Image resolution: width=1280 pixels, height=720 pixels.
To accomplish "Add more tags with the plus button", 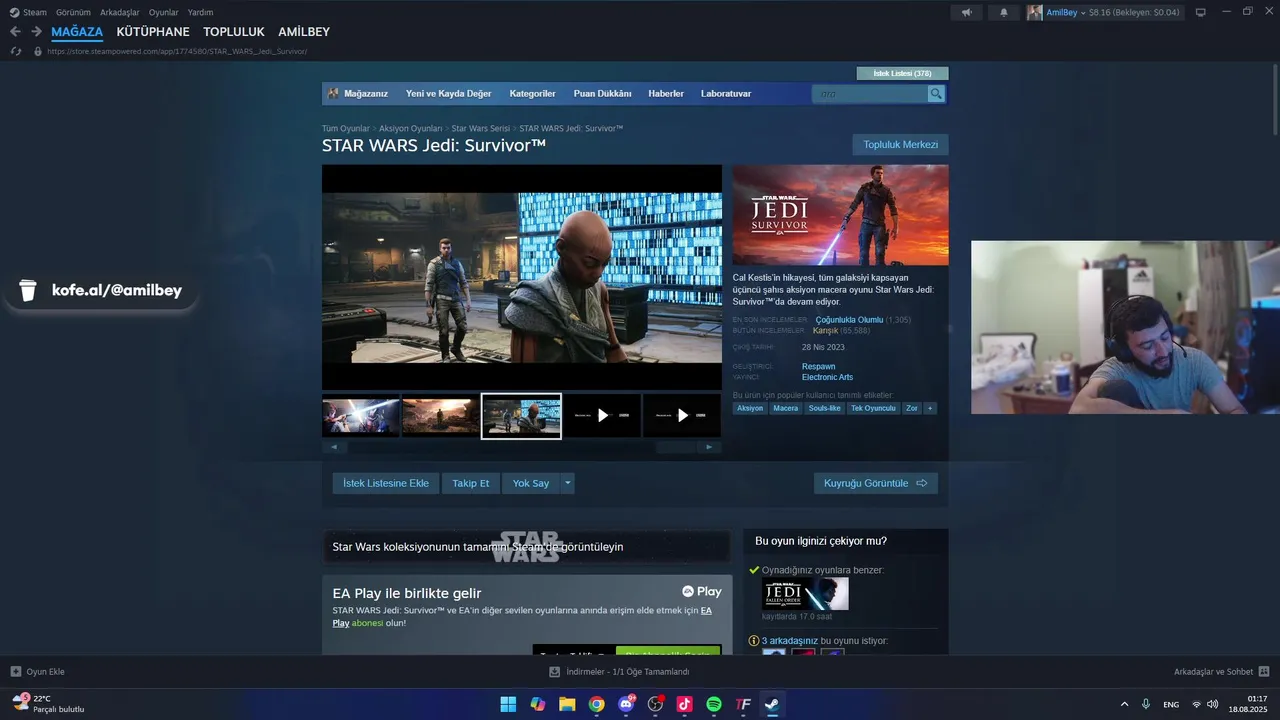I will (x=930, y=408).
